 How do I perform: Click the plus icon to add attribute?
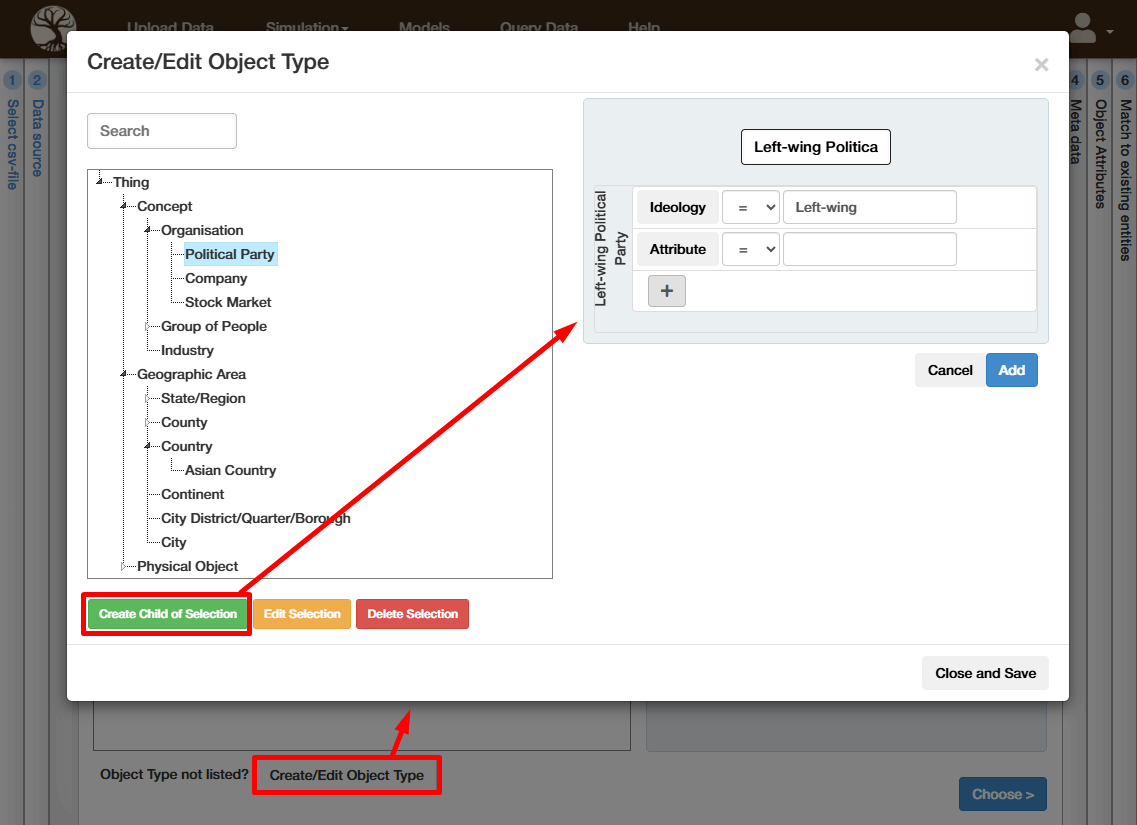pos(667,291)
